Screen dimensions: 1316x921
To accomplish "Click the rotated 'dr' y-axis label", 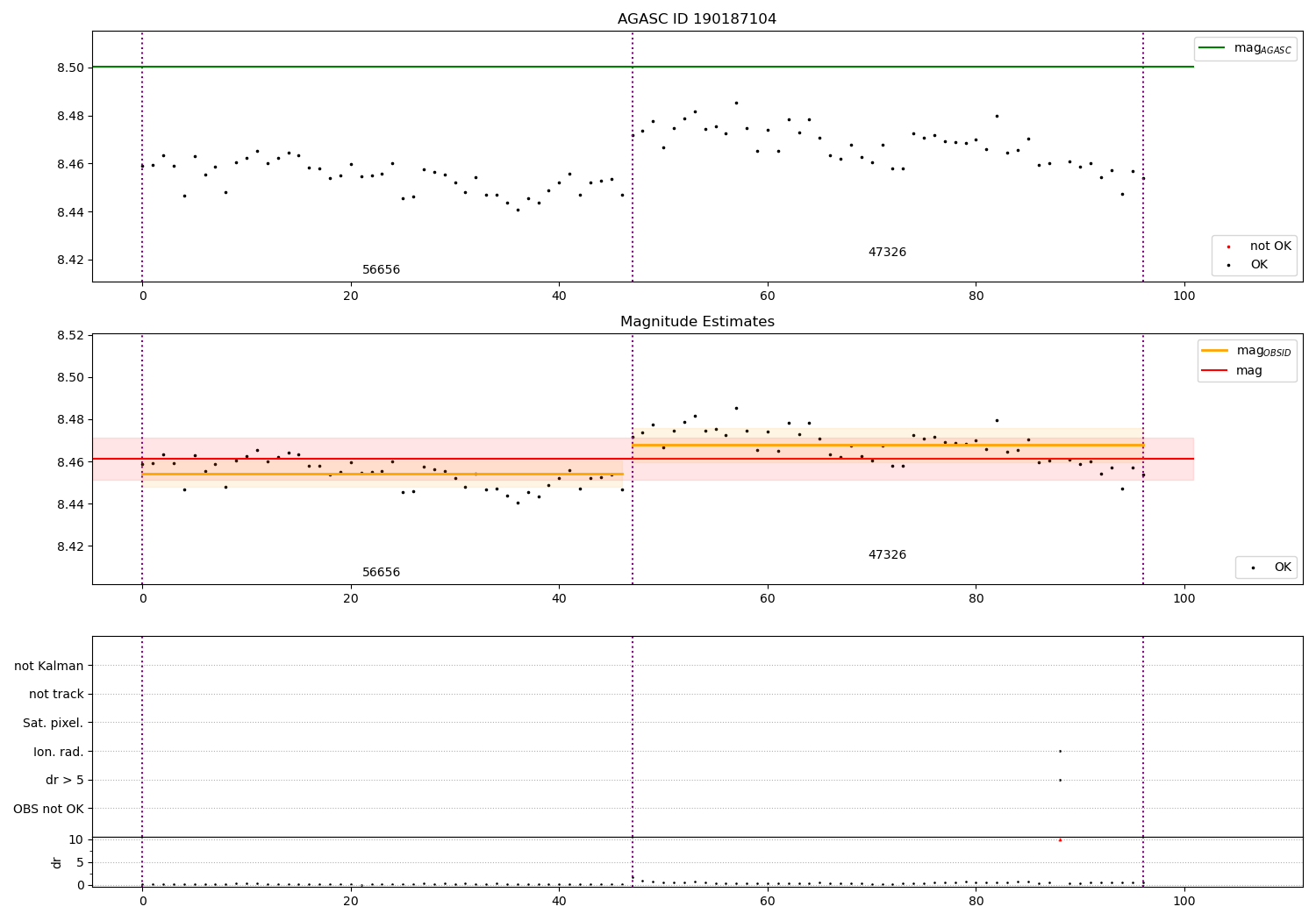I will tap(57, 862).
